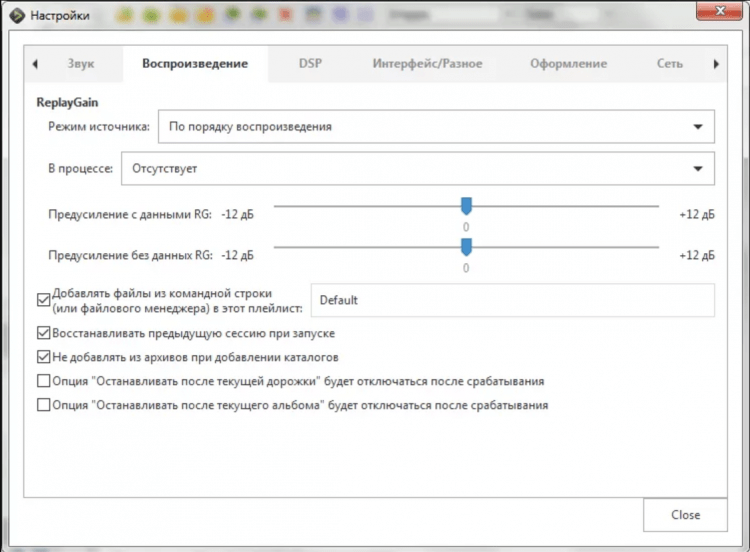
Task: Click the right tab scroll arrow
Action: pyautogui.click(x=716, y=64)
